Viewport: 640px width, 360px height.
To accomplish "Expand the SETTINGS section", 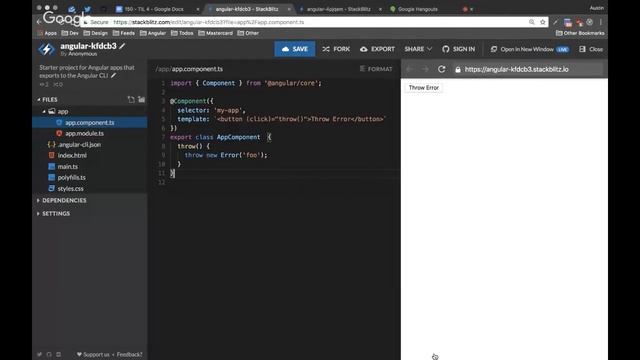I will pos(53,213).
